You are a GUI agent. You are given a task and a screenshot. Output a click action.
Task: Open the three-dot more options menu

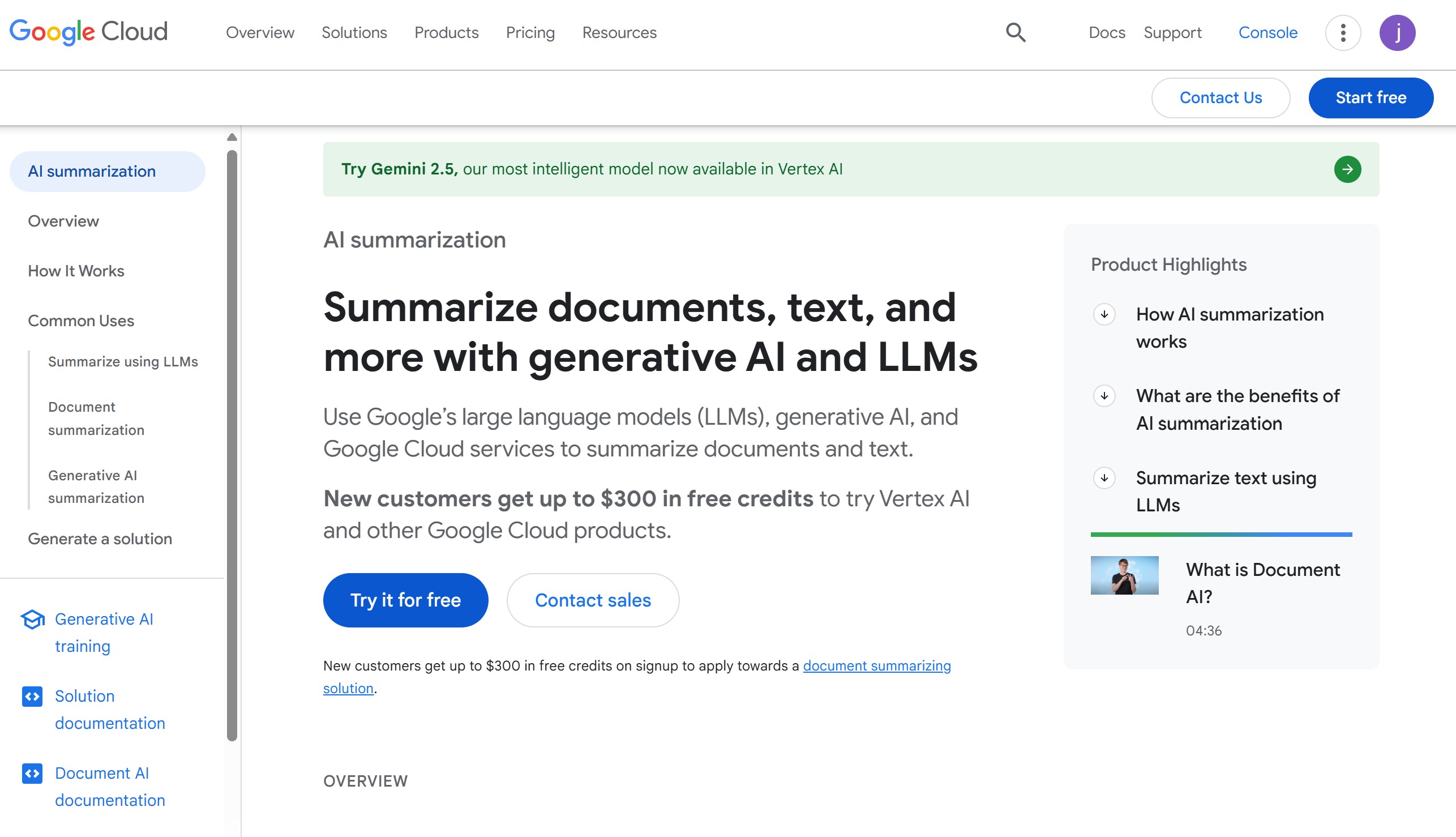(x=1343, y=33)
